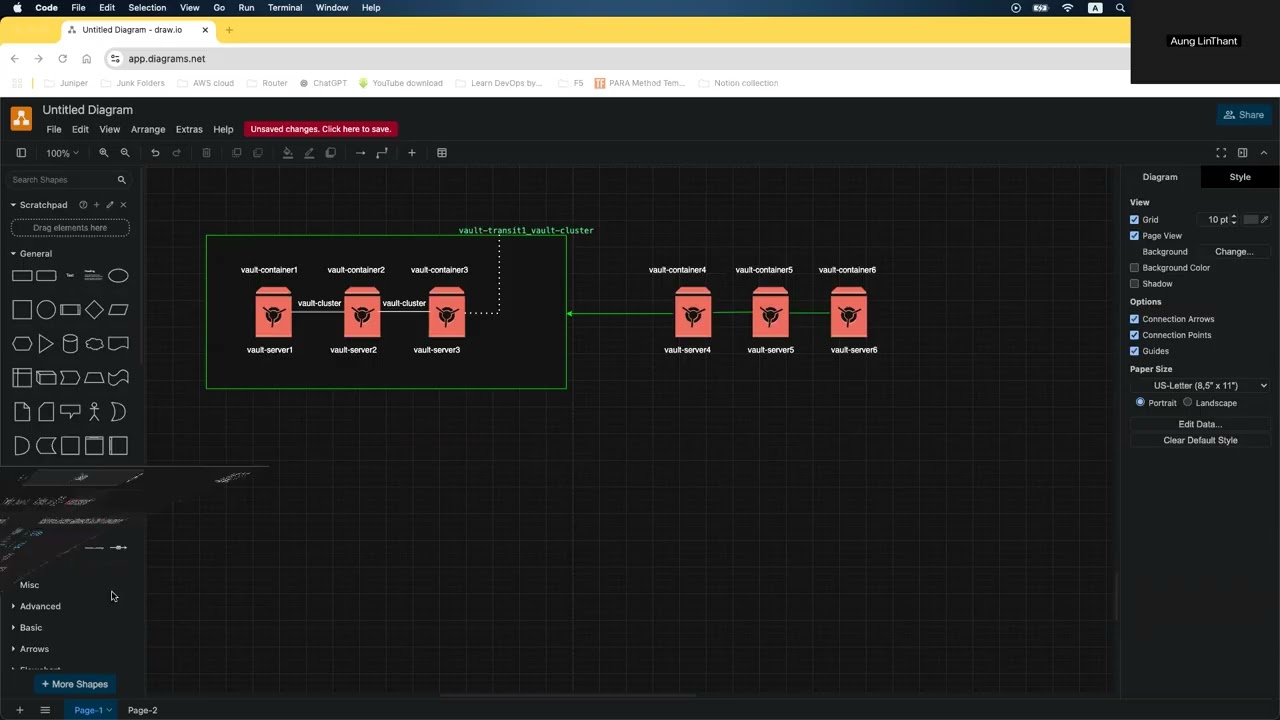Edit the Scratchpad with the pencil icon
Image resolution: width=1280 pixels, height=720 pixels.
pos(110,205)
